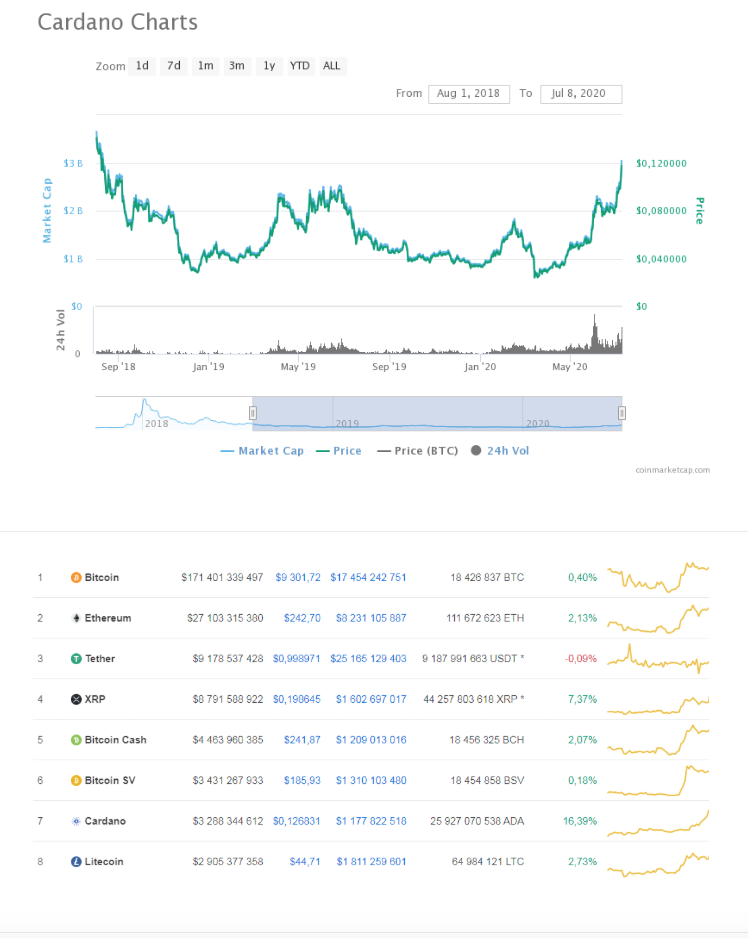Screen dimensions: 748x938
Task: Click Bitcoin Cash volume $1 209 013 016
Action: coord(371,740)
